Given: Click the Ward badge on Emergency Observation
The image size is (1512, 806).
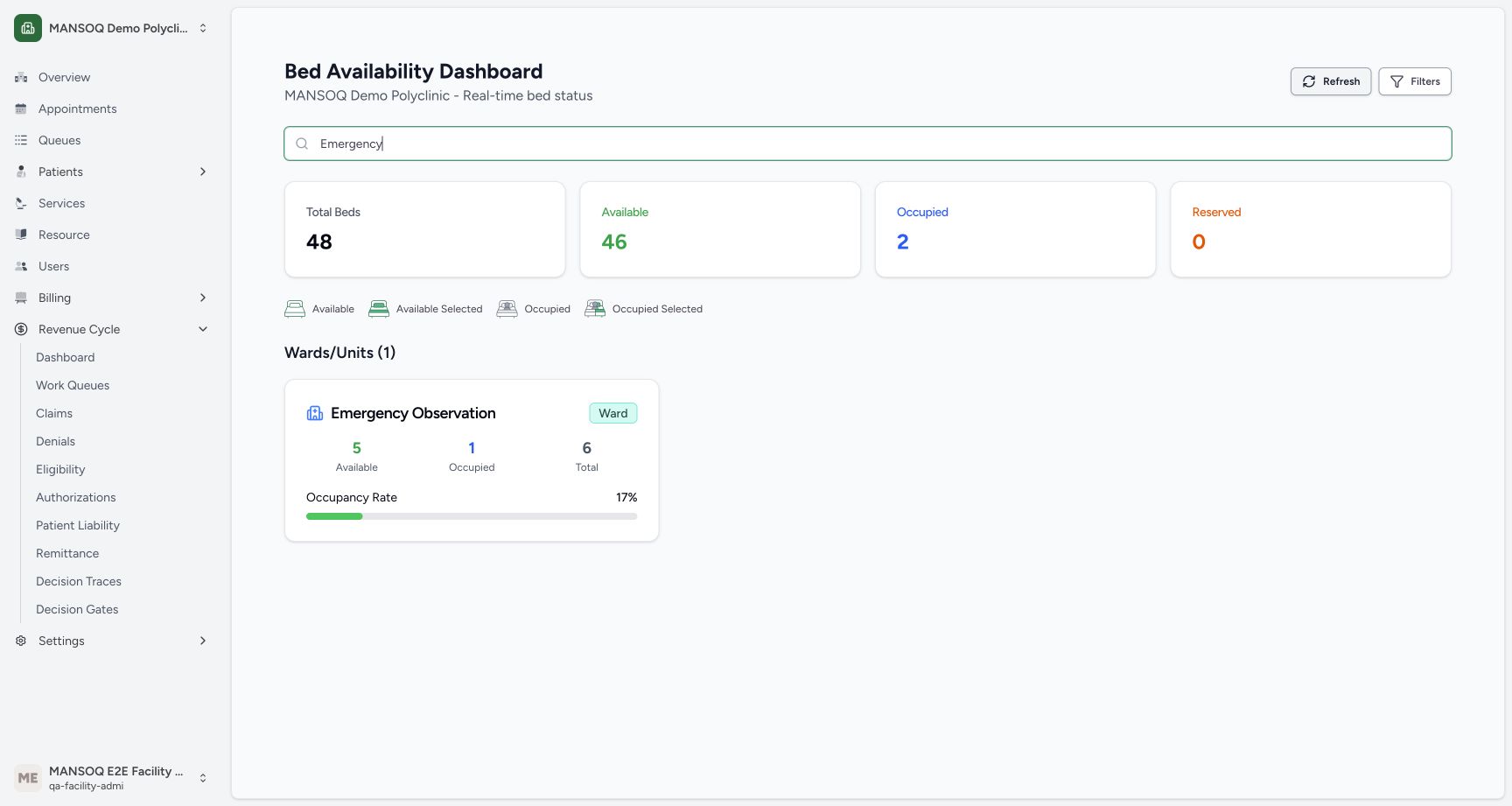Looking at the screenshot, I should click(613, 413).
